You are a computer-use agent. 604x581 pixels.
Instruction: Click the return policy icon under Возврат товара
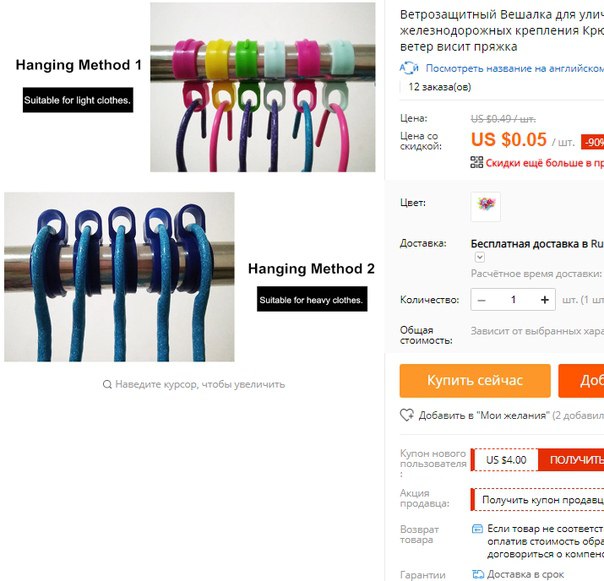(x=477, y=529)
